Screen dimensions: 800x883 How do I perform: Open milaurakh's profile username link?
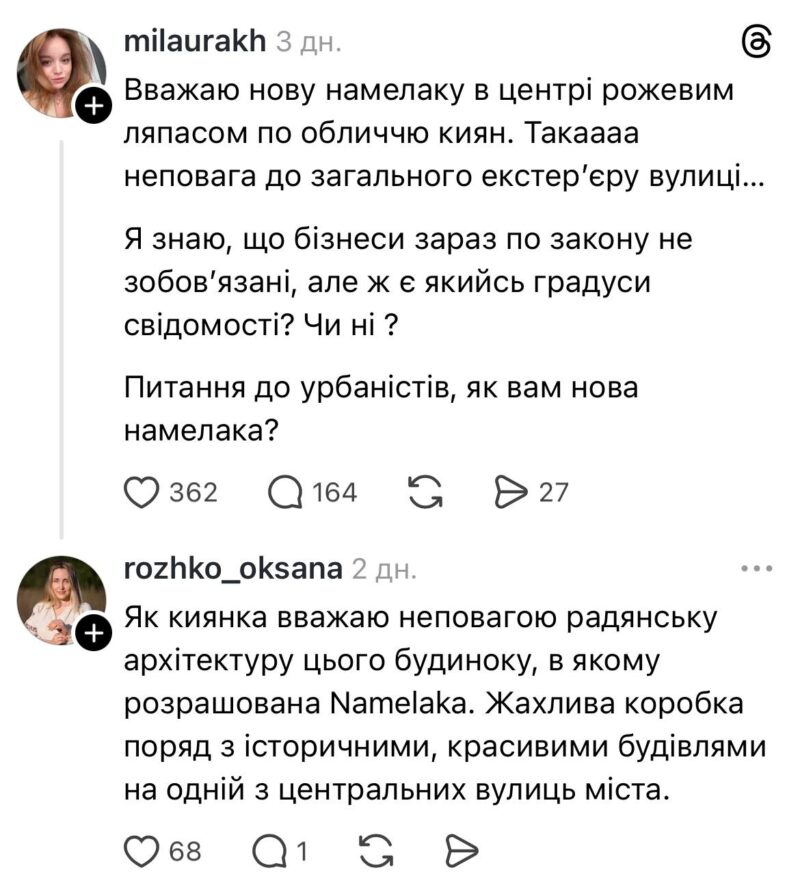point(194,41)
